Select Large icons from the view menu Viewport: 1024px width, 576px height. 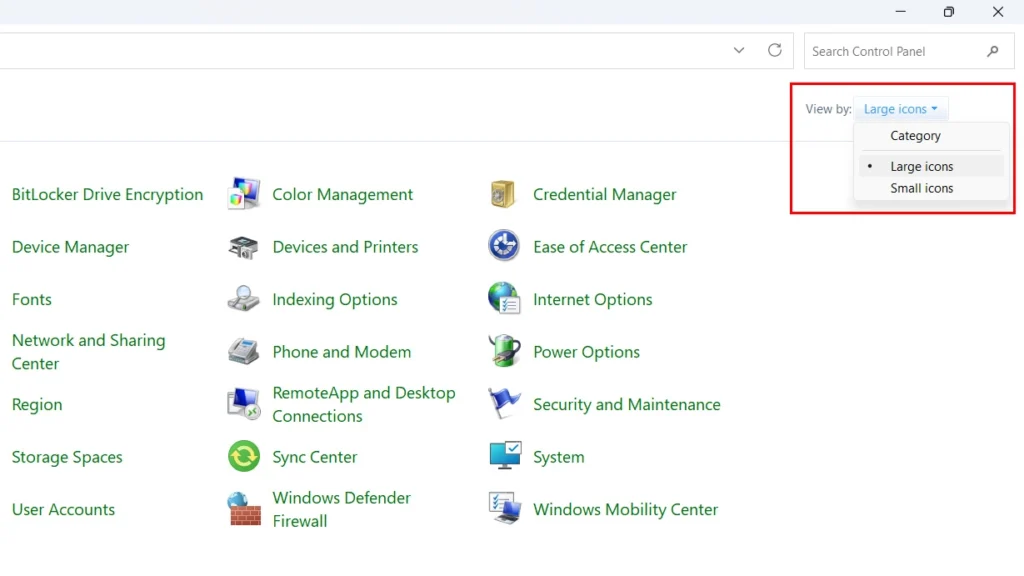(921, 165)
